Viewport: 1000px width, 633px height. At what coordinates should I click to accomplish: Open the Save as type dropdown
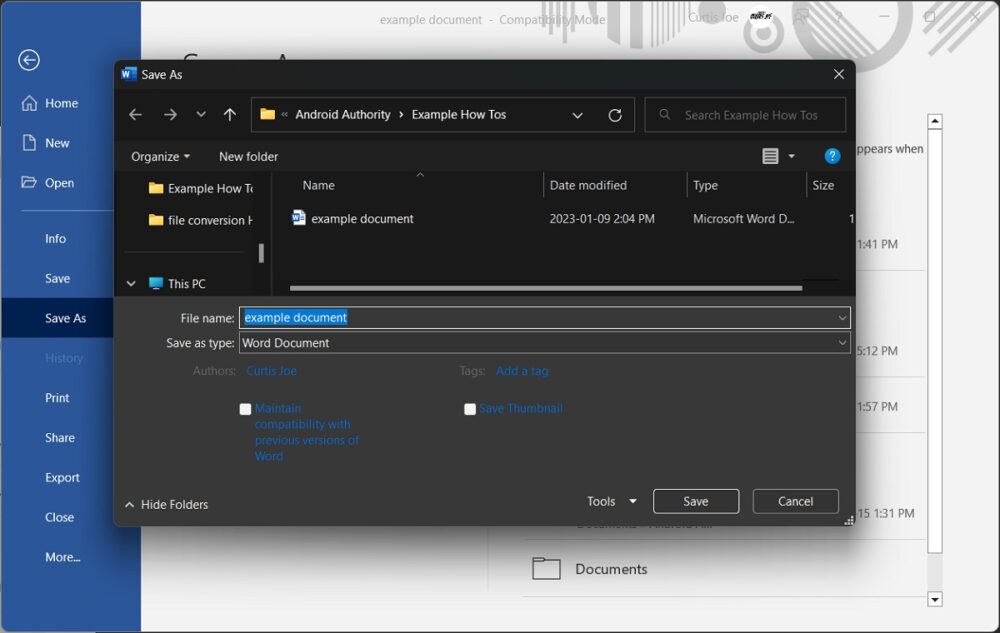coord(544,343)
